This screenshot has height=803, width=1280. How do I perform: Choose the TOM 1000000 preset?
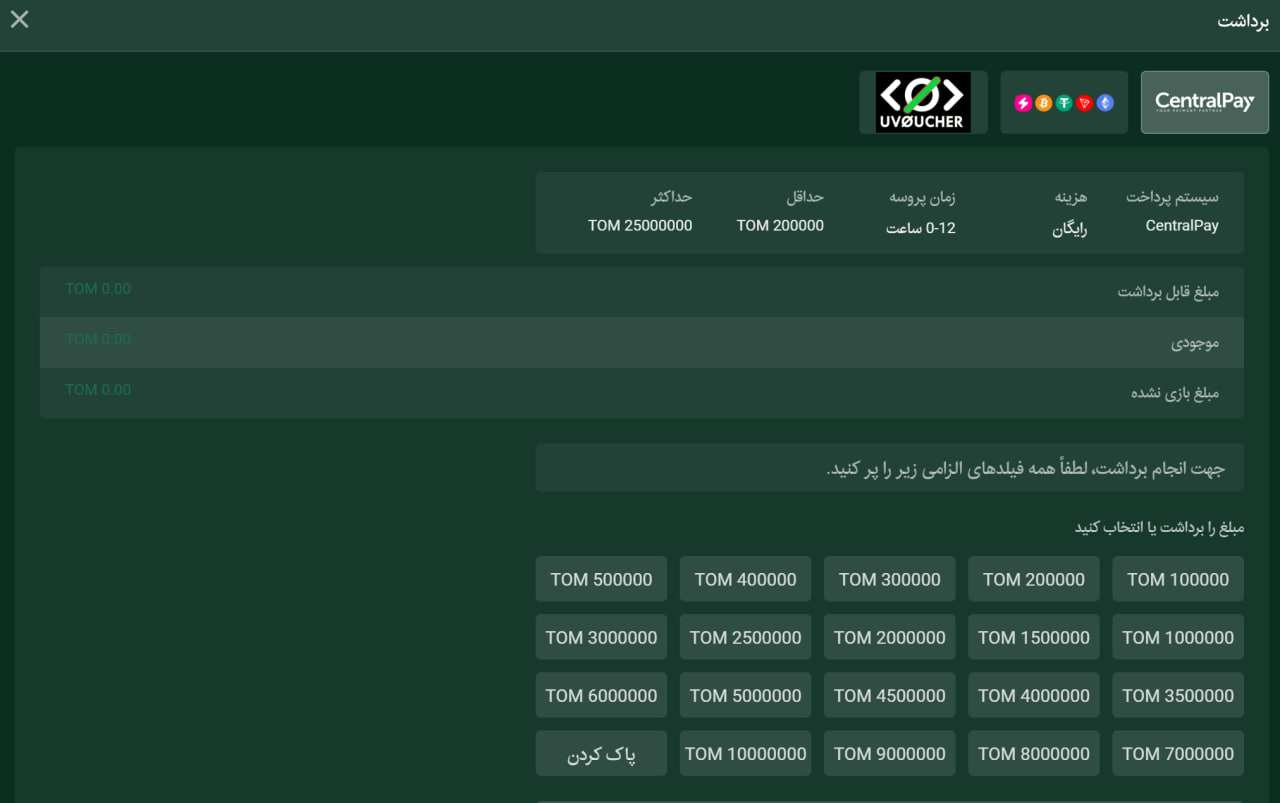click(x=1178, y=637)
